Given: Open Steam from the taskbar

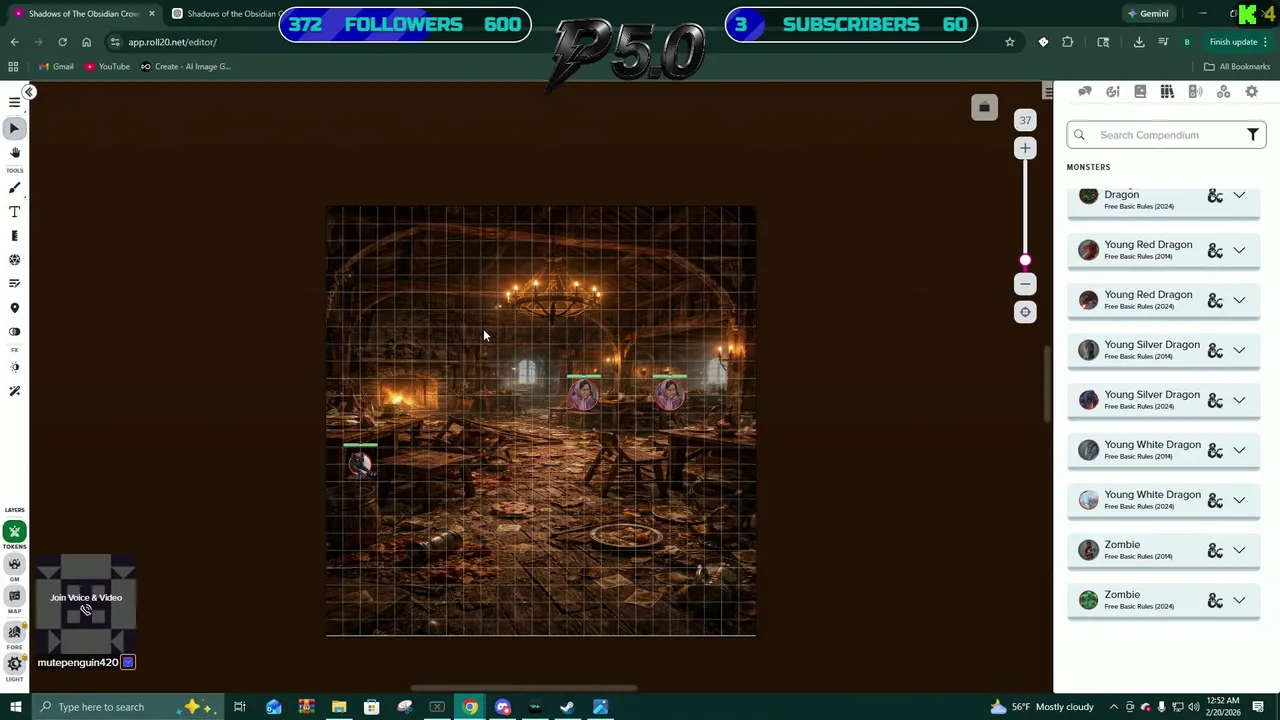Looking at the screenshot, I should point(567,707).
